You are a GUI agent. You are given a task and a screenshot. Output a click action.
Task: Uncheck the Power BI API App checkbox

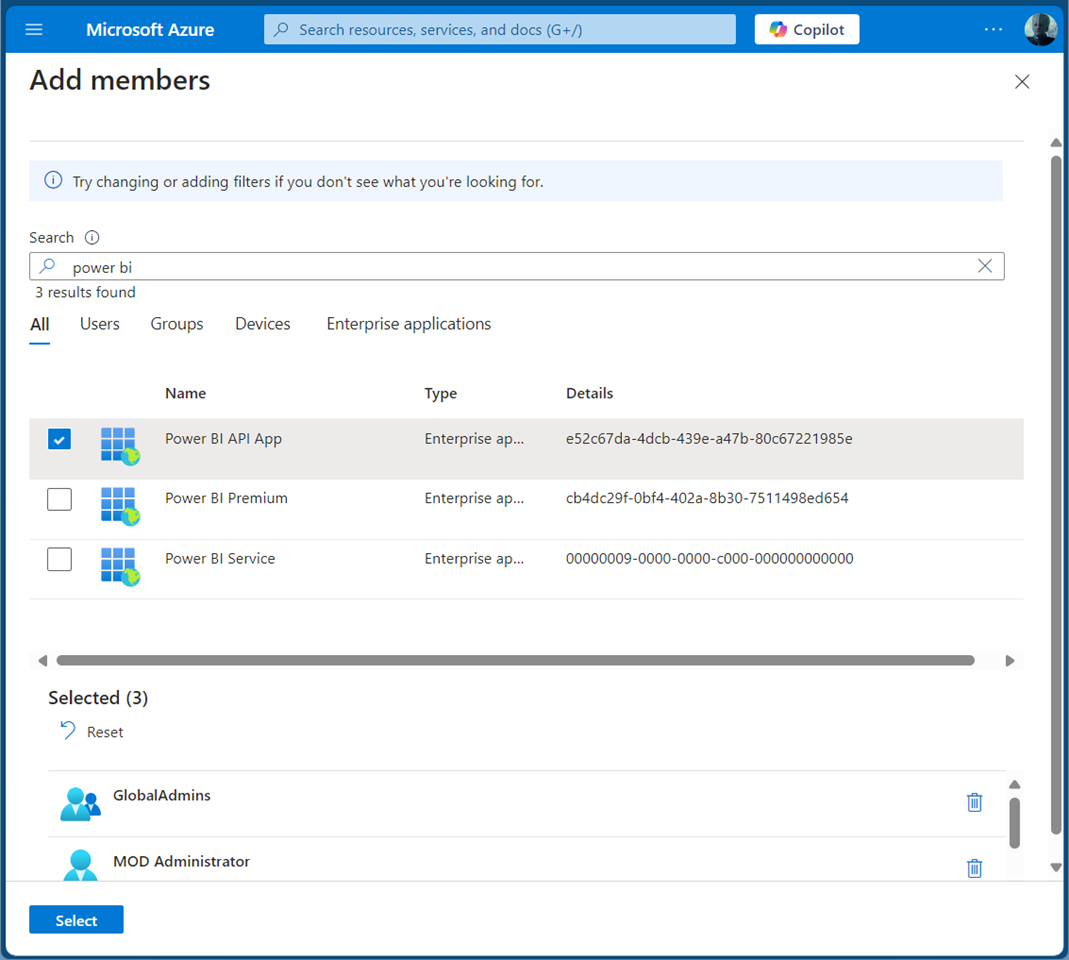pos(60,439)
